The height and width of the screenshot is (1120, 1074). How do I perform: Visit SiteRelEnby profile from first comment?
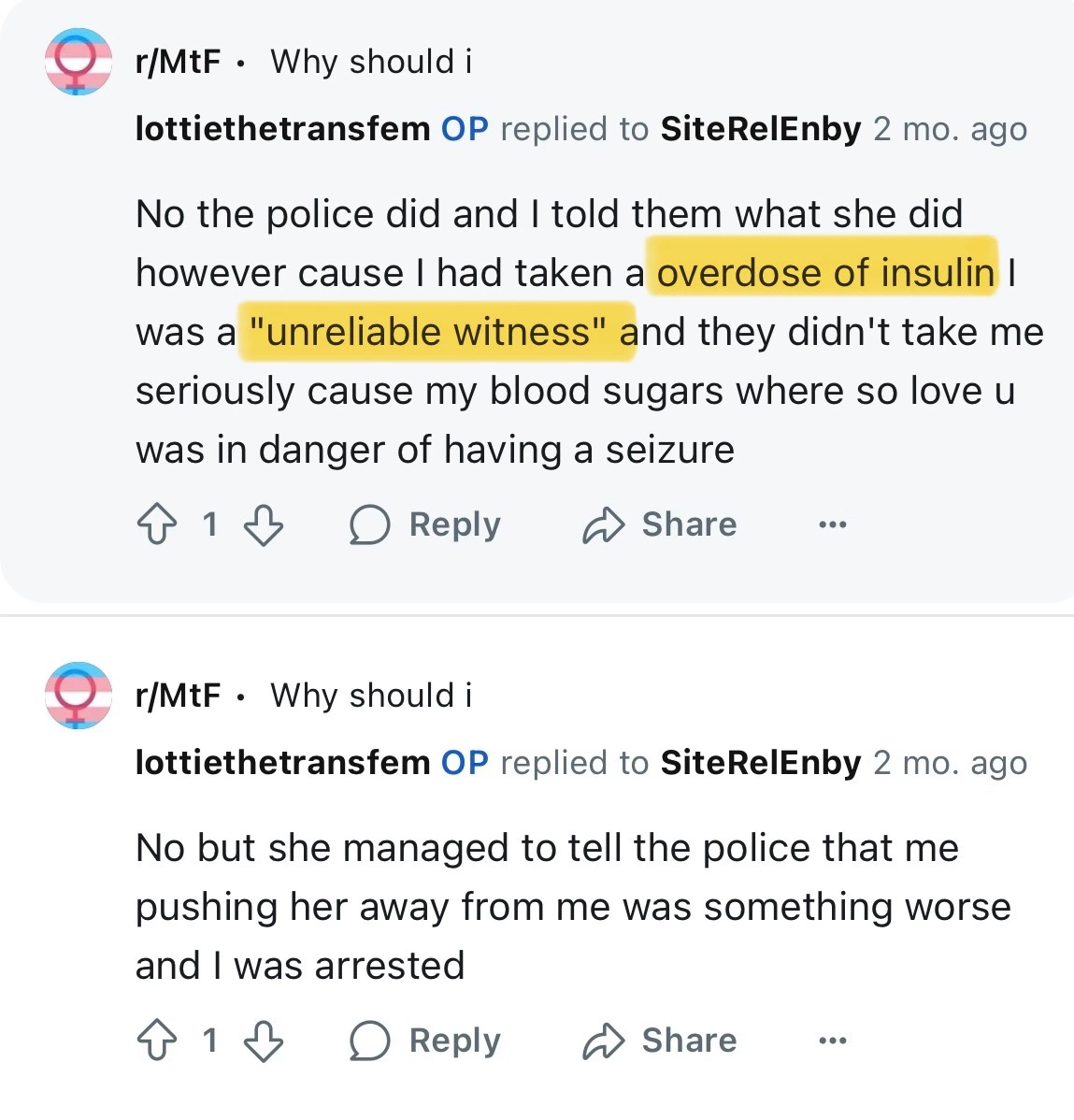(761, 129)
